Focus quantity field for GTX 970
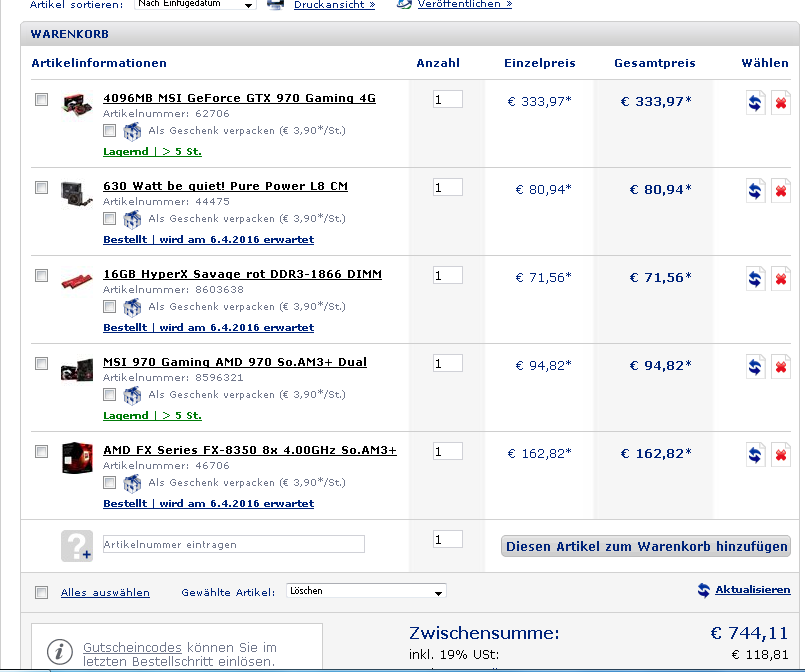805x672 pixels. pyautogui.click(x=448, y=99)
